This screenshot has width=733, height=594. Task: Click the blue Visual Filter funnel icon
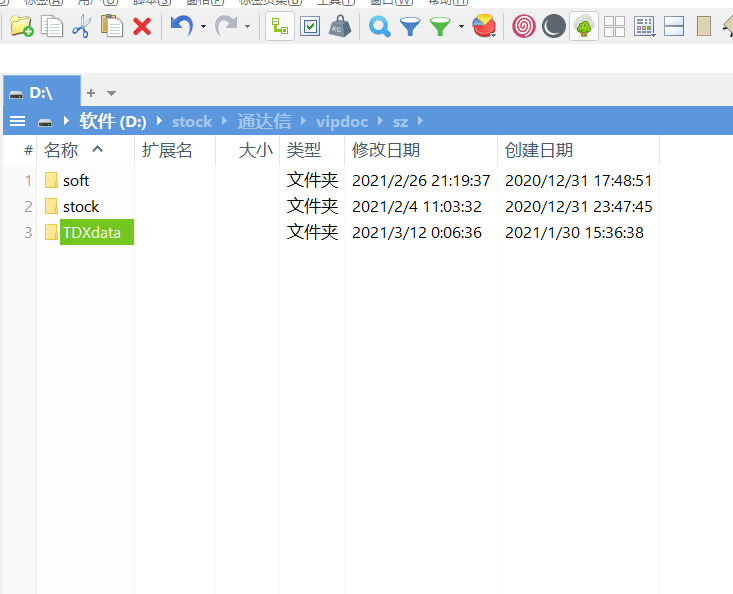410,27
